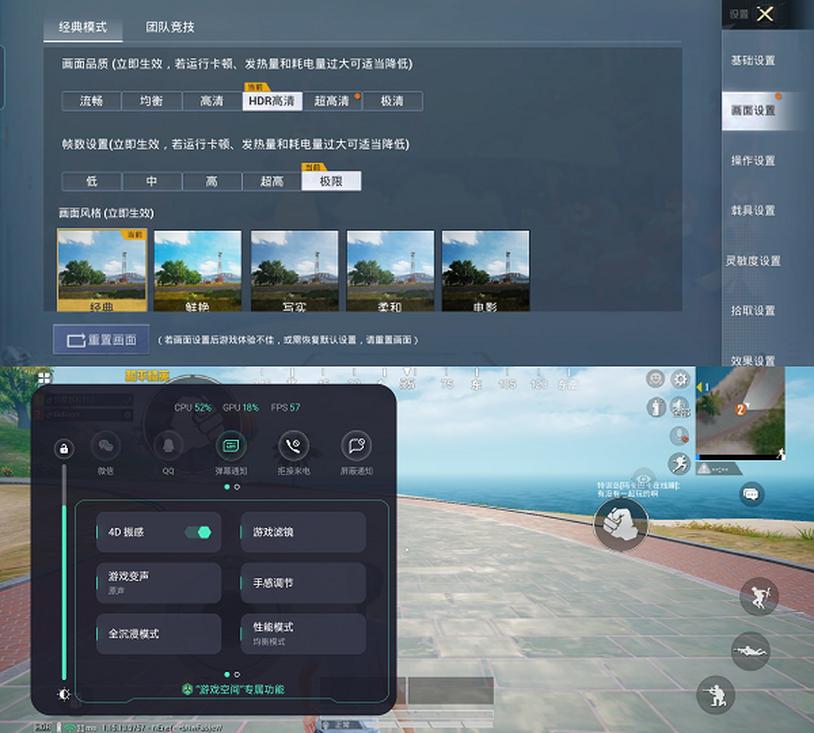814x733 pixels.
Task: Open the emoji icon near the minimap
Action: pyautogui.click(x=655, y=380)
